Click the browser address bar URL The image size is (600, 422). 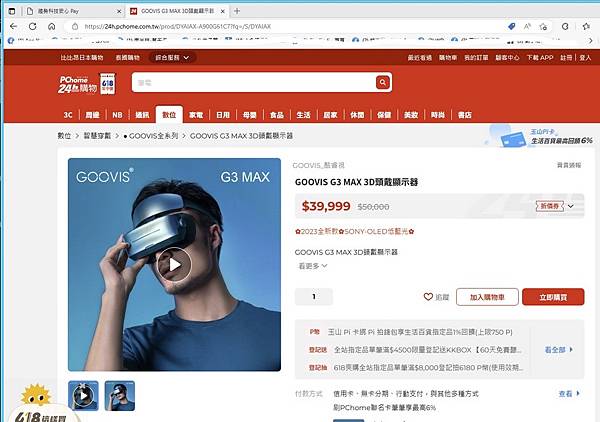click(x=178, y=26)
